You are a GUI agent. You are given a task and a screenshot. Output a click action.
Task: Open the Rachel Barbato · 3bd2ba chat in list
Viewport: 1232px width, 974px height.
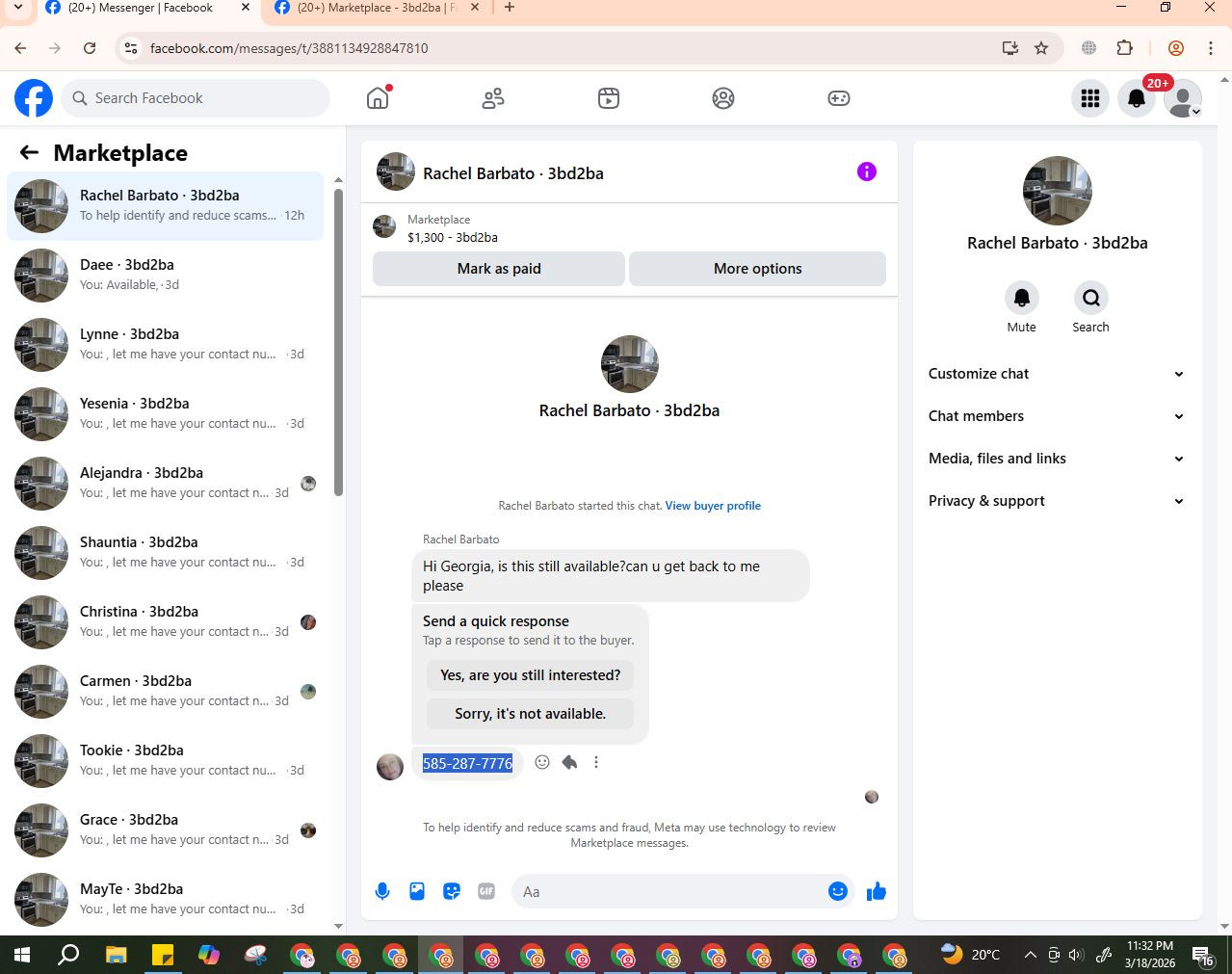(166, 206)
